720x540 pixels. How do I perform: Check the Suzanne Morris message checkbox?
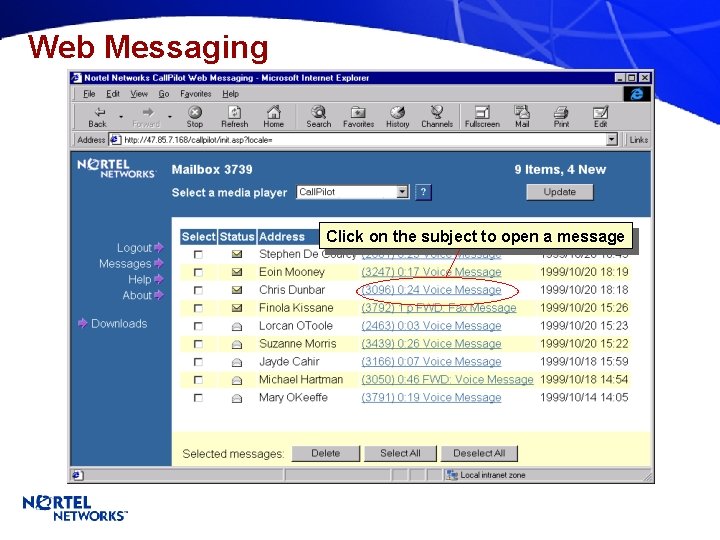point(198,344)
